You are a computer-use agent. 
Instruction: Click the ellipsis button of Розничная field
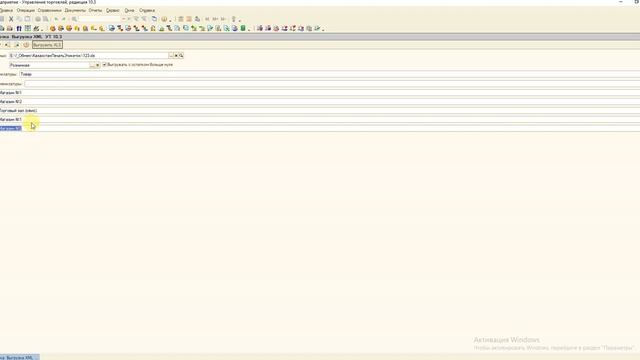tap(92, 65)
